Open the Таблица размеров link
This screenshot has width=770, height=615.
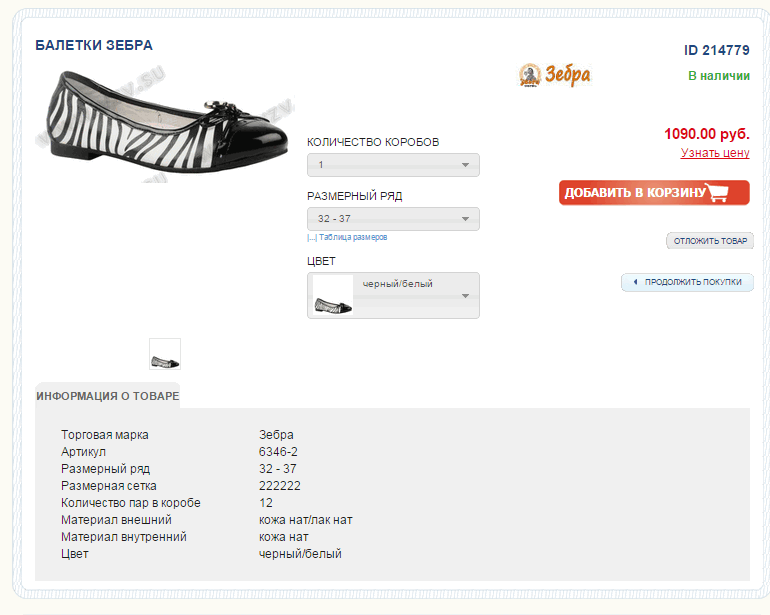(353, 238)
